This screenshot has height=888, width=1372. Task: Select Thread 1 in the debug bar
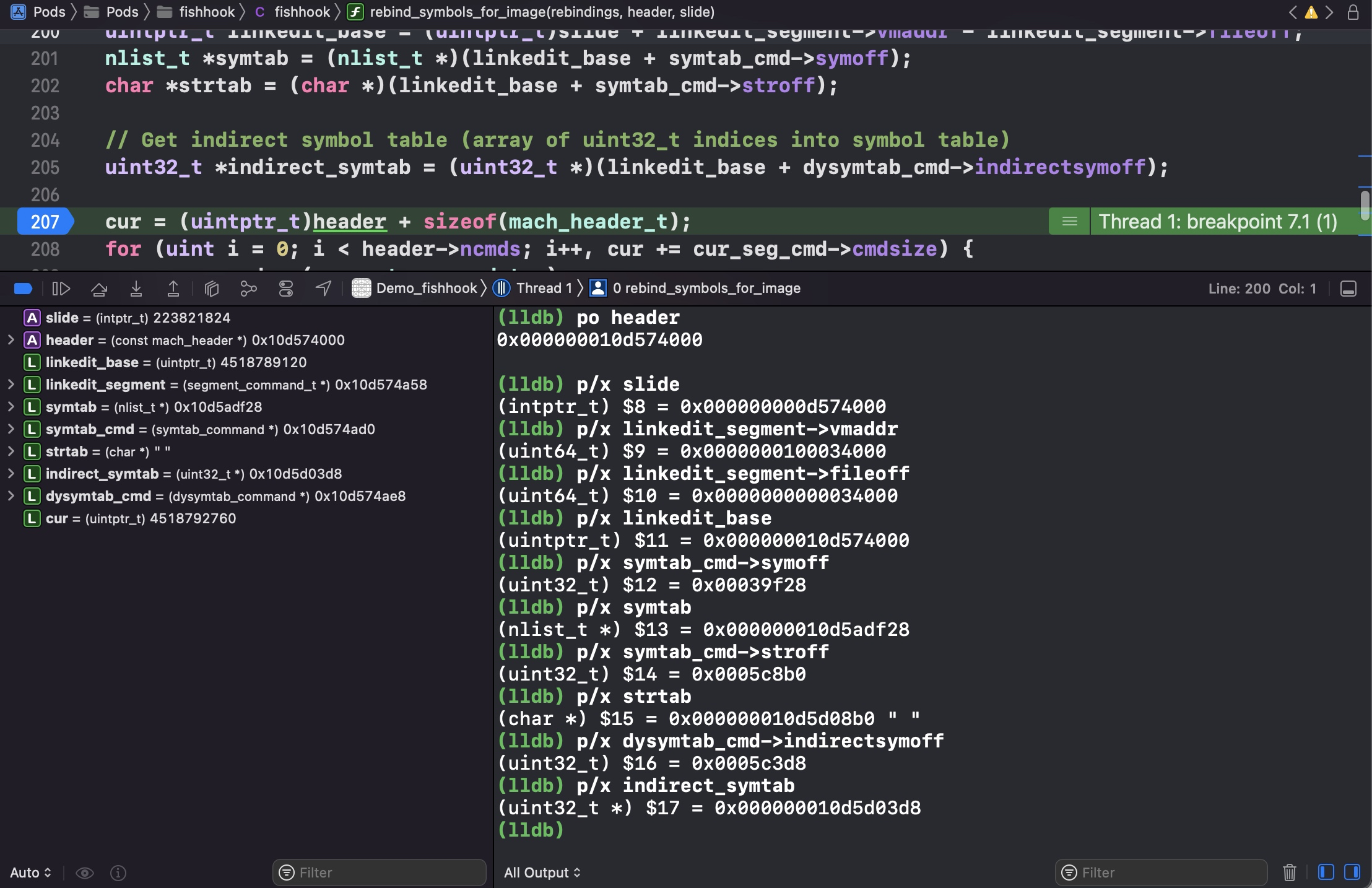pos(543,289)
